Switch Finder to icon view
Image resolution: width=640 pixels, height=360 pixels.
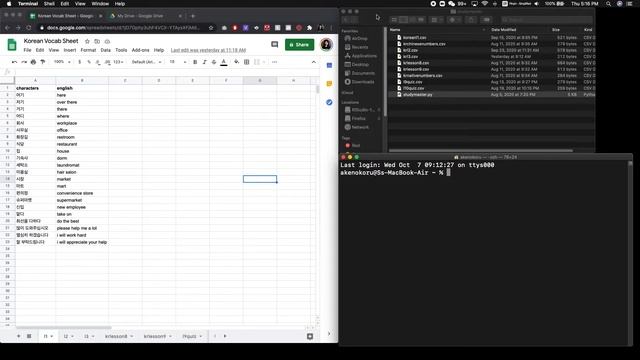coord(394,20)
